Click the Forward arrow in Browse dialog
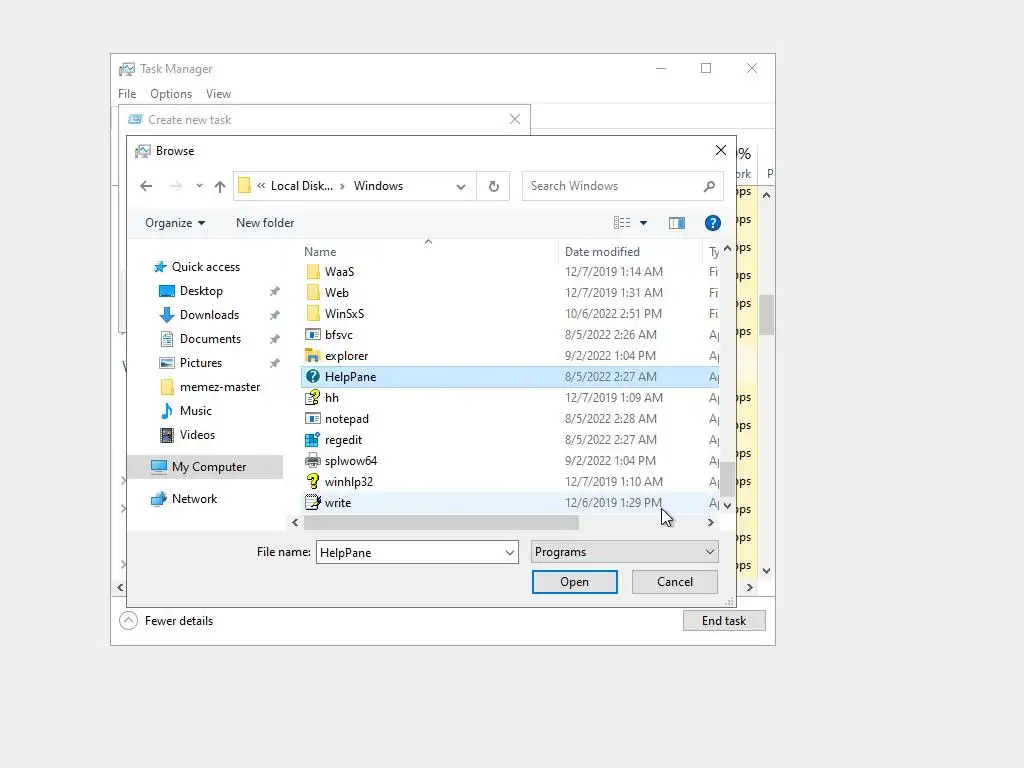 pos(176,186)
